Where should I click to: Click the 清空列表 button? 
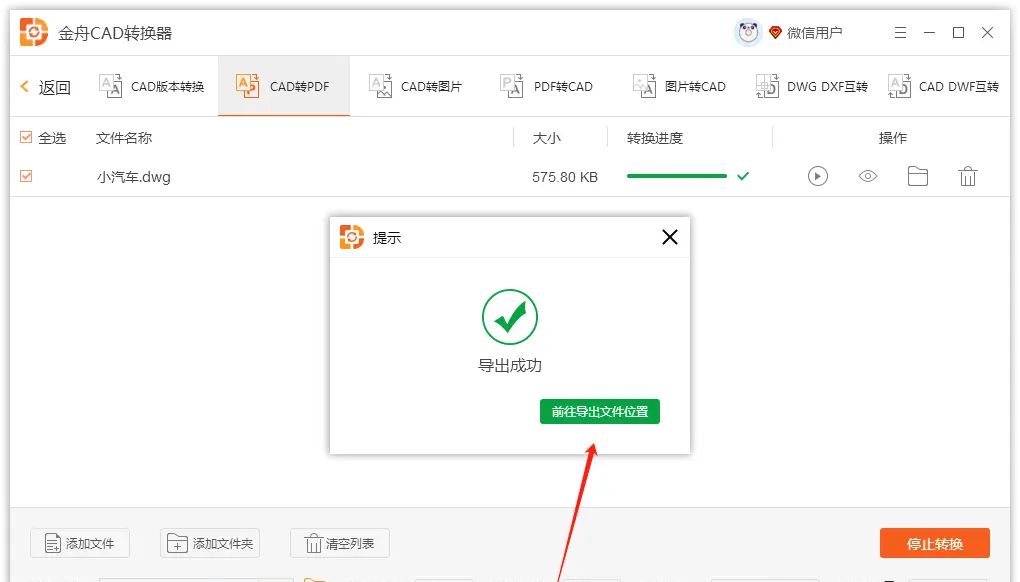coord(340,543)
